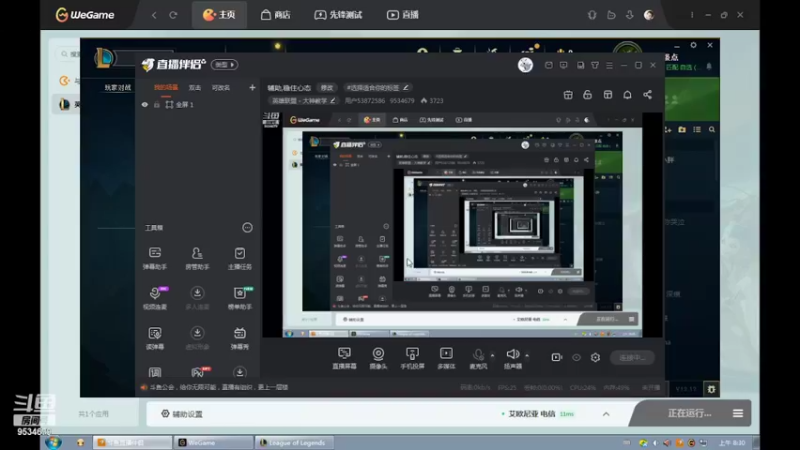This screenshot has width=800, height=450.
Task: Open WeGame title bar more options
Action: coord(692,15)
